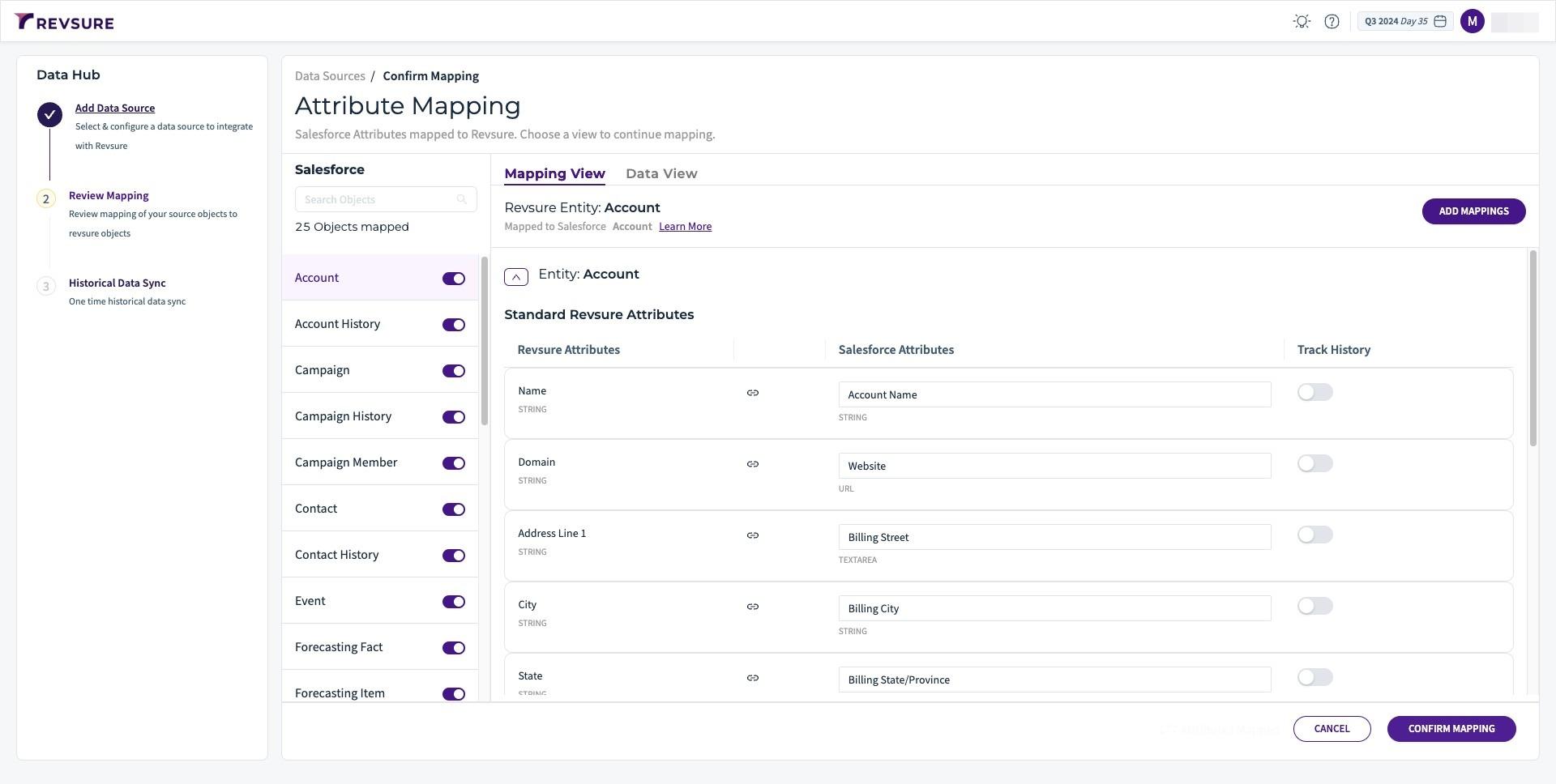Open the Website attribute dropdown
The height and width of the screenshot is (784, 1556).
[1054, 466]
